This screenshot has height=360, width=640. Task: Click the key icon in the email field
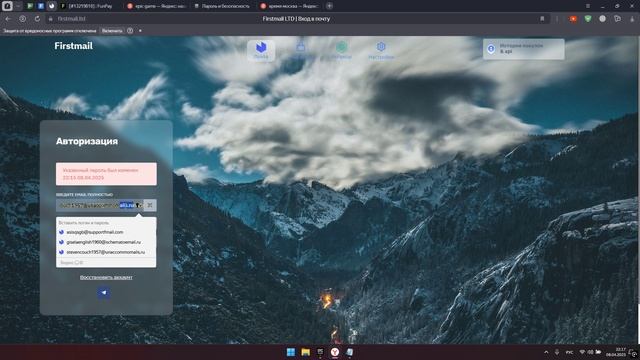click(138, 205)
